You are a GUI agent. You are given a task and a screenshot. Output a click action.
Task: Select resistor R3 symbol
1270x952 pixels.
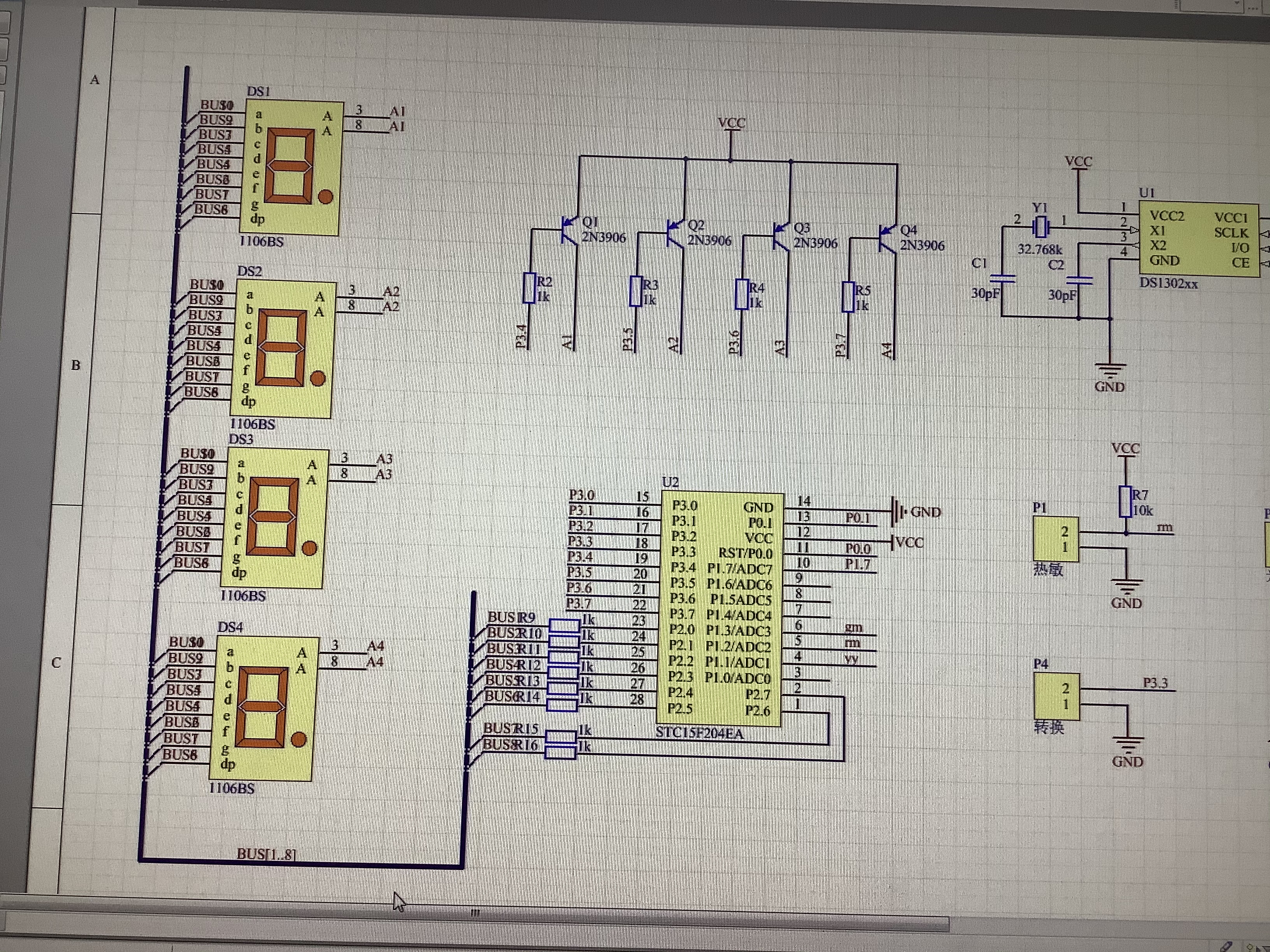coord(635,291)
